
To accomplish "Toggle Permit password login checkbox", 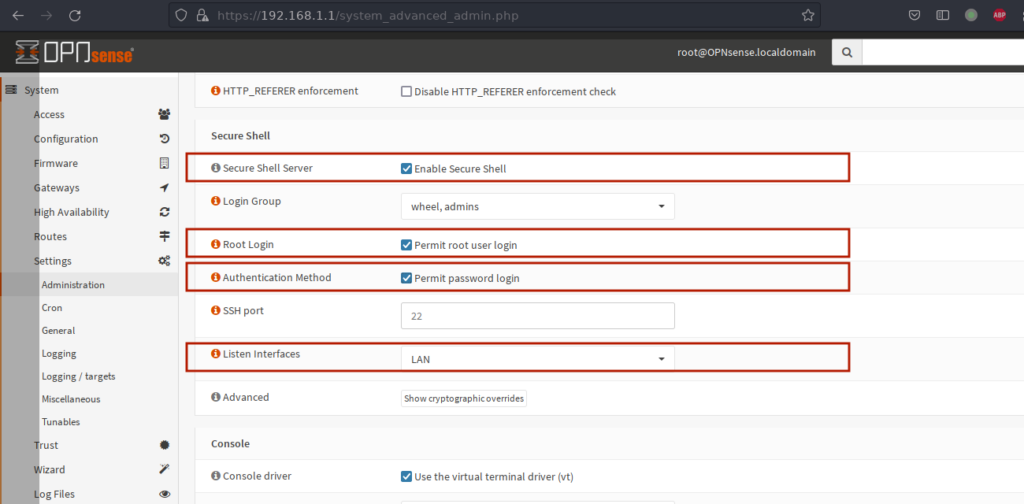I will 406,278.
